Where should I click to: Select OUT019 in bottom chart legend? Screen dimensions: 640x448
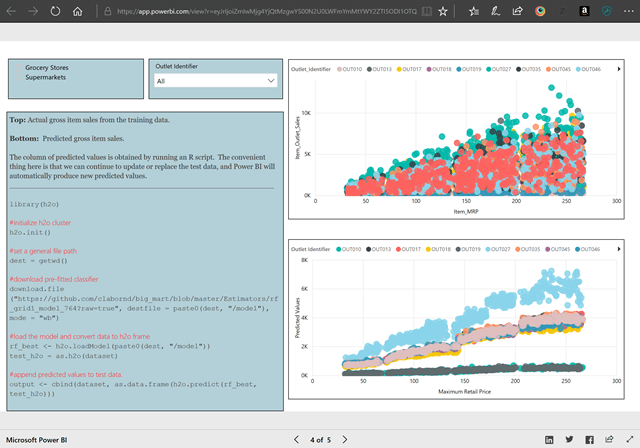[468, 249]
